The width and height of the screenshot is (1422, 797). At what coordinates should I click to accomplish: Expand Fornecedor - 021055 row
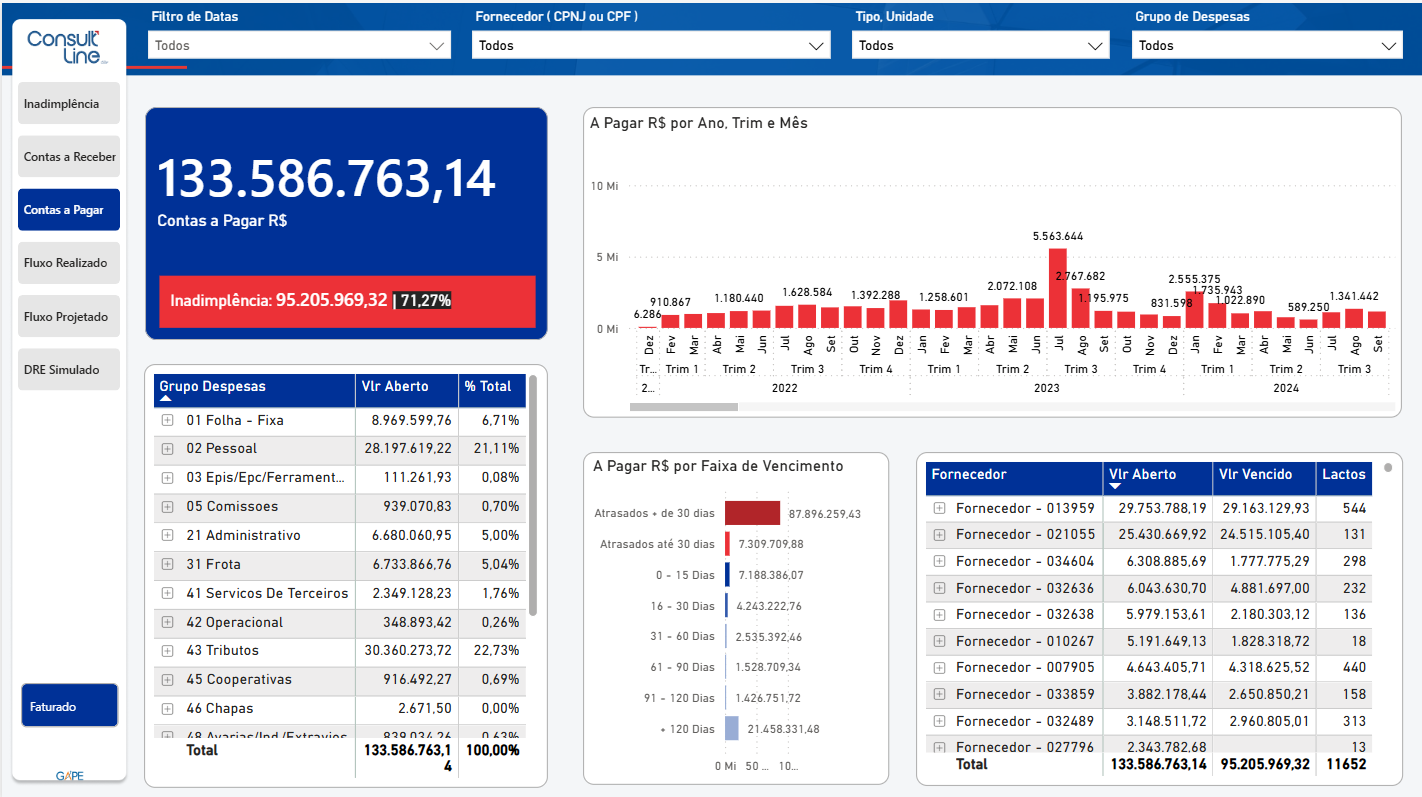[x=939, y=535]
